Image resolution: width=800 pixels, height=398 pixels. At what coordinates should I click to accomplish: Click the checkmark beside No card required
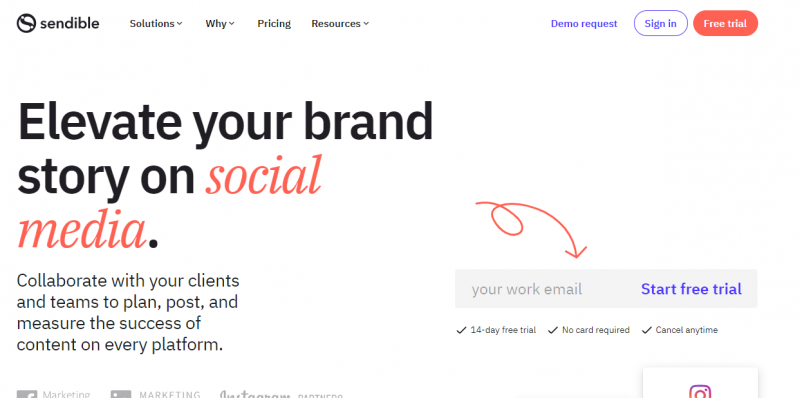point(553,330)
